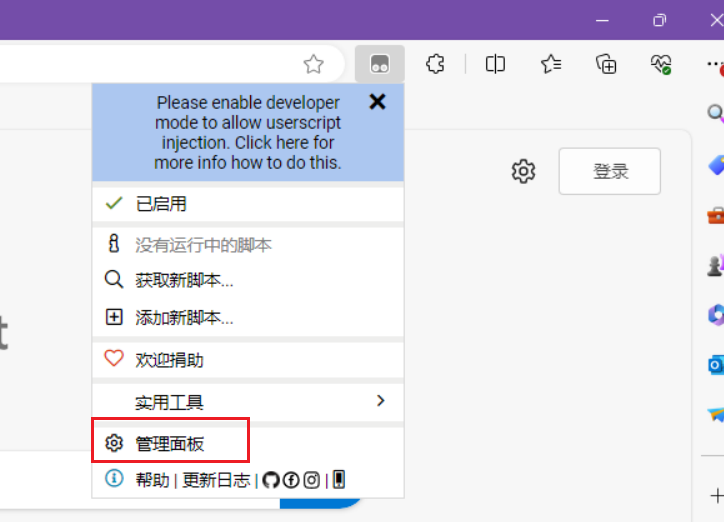Image resolution: width=724 pixels, height=522 pixels.
Task: Click the Tampermonkey extension toolbar icon
Action: [x=380, y=64]
